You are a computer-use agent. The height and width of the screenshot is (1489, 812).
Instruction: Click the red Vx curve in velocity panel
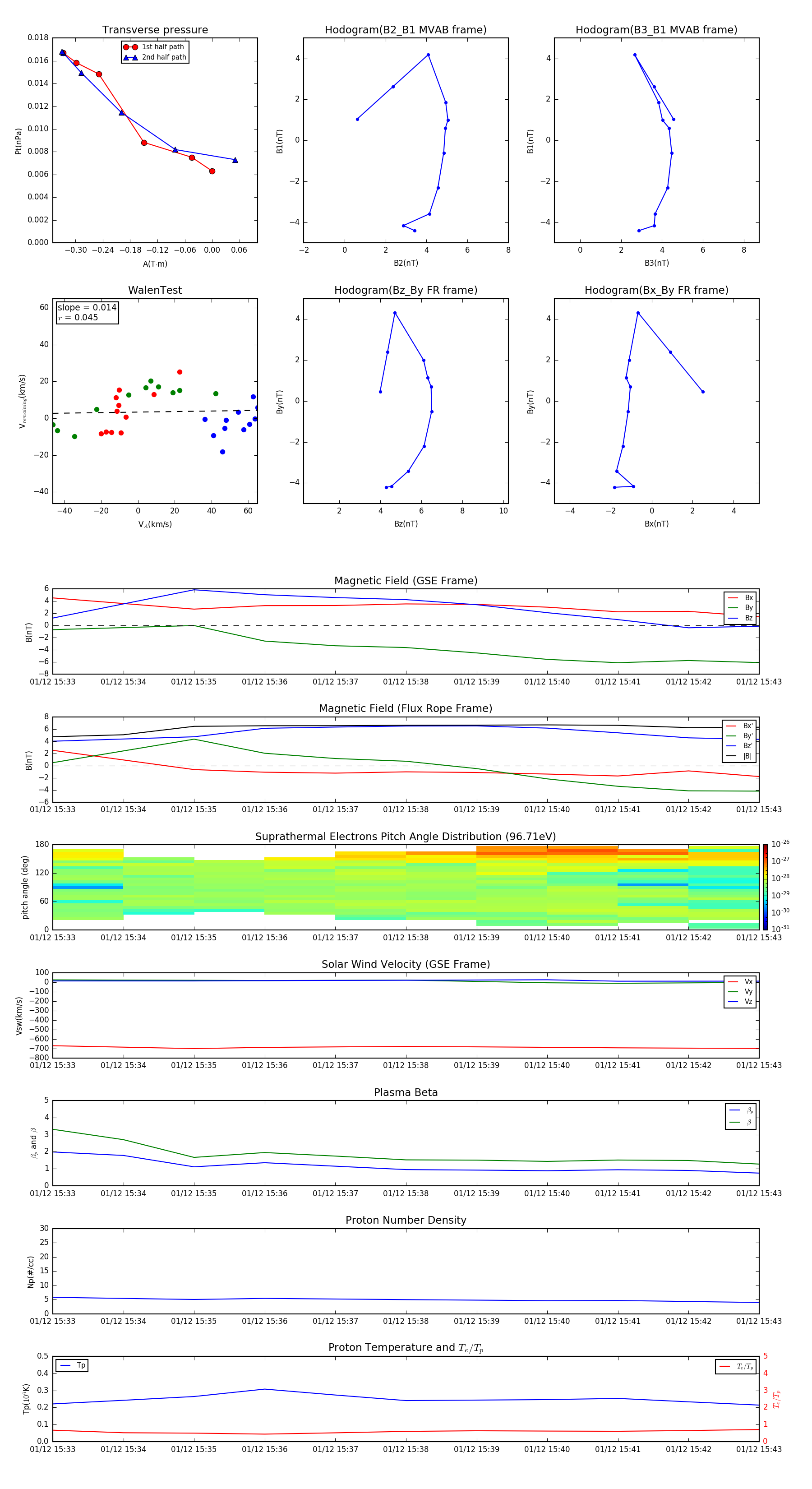click(406, 1047)
